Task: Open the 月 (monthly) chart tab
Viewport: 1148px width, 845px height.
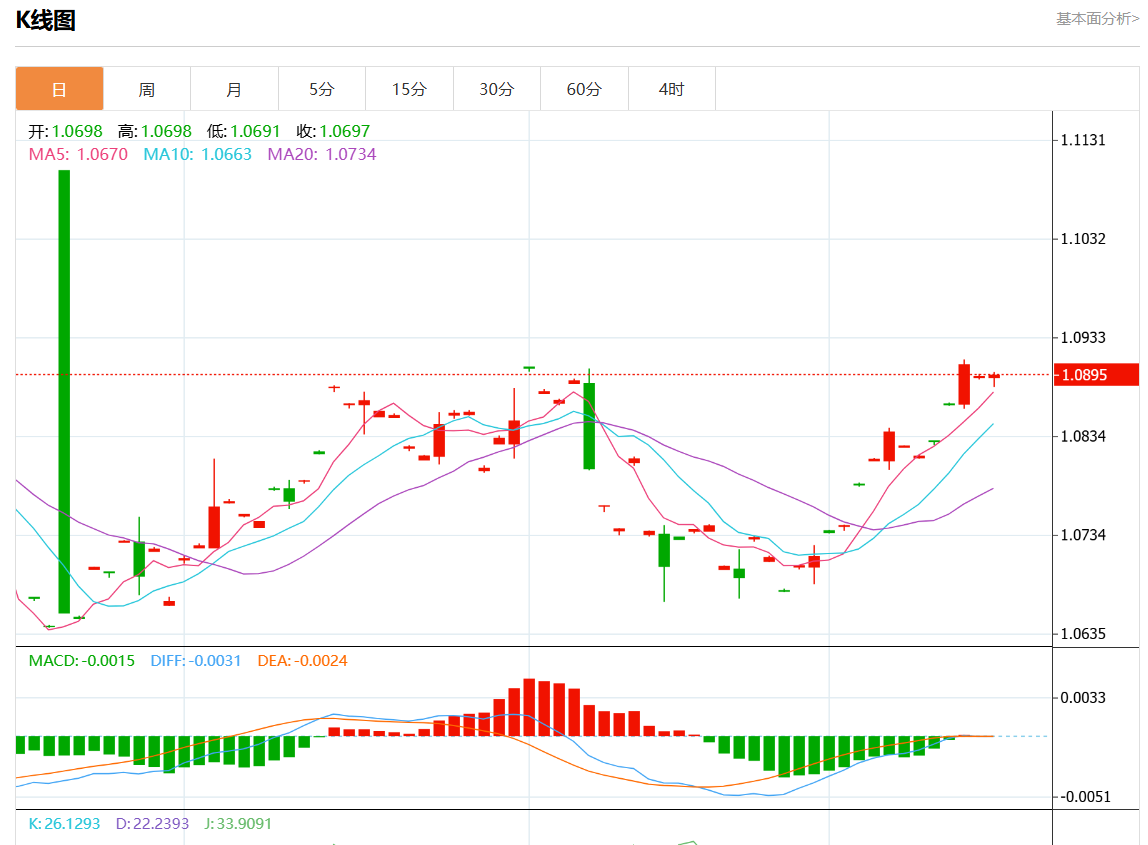Action: click(x=234, y=89)
